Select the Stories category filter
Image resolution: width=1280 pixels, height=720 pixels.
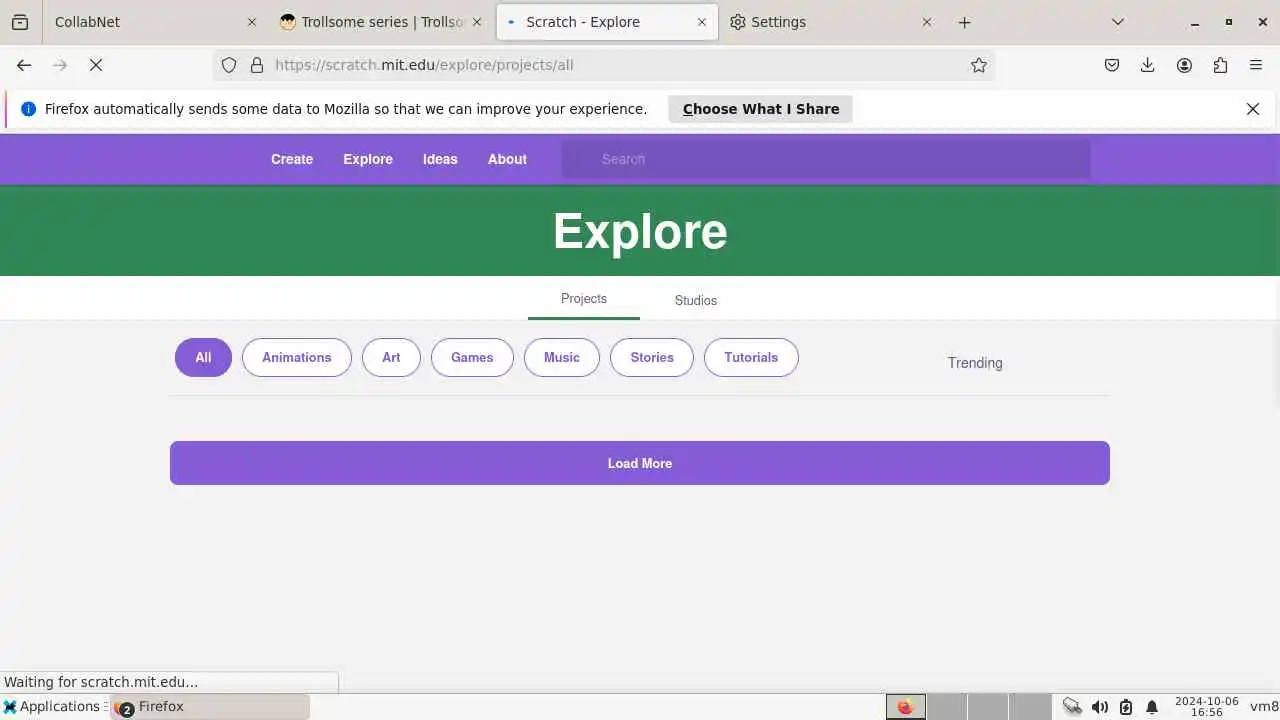pos(652,357)
